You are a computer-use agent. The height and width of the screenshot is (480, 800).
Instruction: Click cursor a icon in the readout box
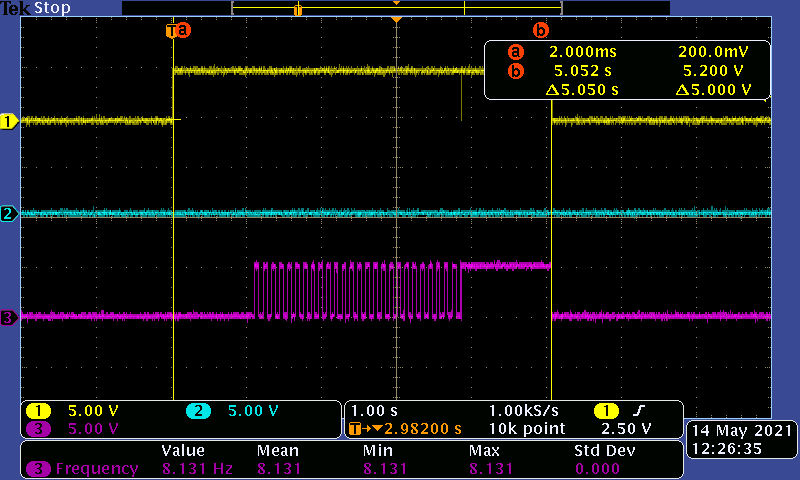[516, 52]
